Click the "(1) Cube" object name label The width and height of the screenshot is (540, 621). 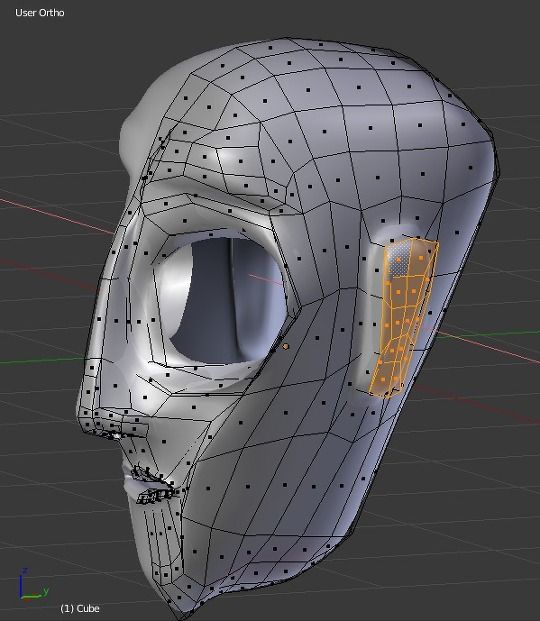80,608
